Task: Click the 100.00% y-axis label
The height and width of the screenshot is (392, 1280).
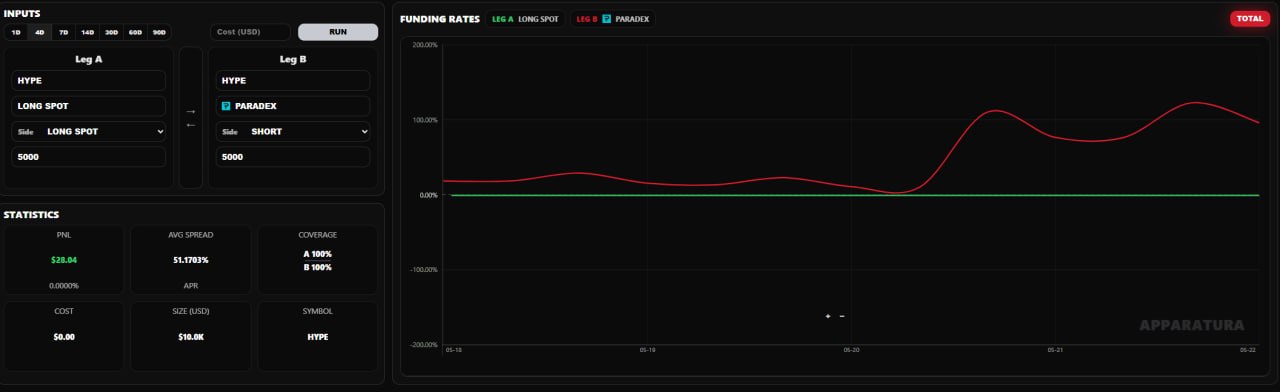Action: 425,120
